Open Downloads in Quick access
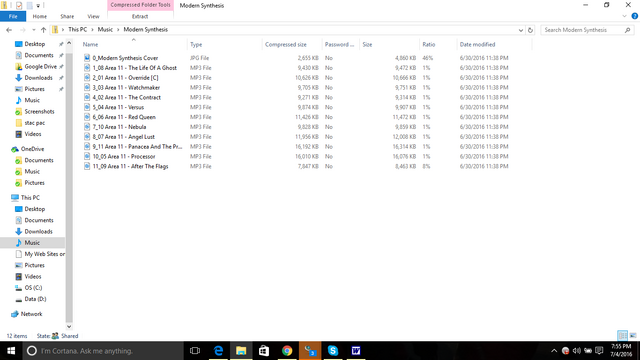The height and width of the screenshot is (360, 640). point(38,78)
